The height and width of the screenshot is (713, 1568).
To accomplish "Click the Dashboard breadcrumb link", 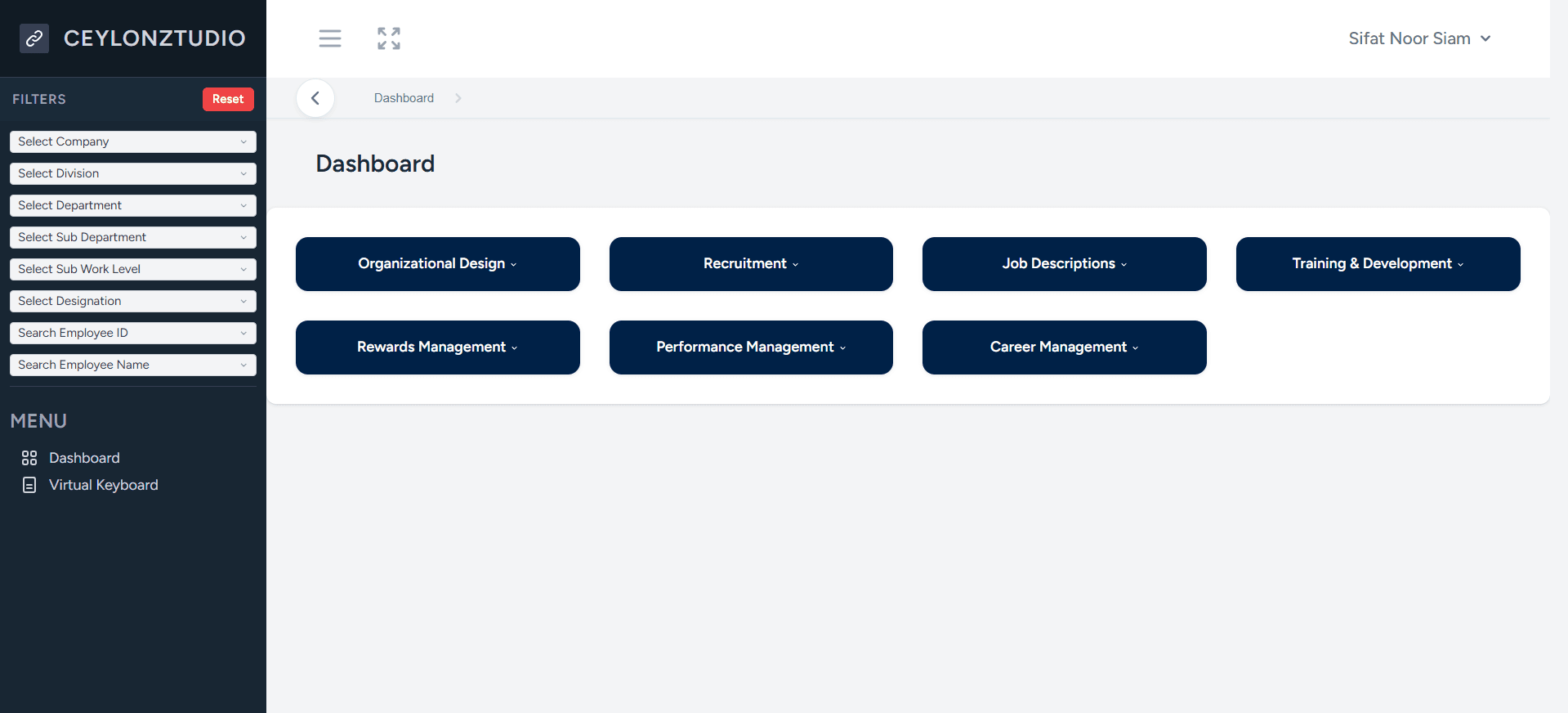I will pos(404,98).
